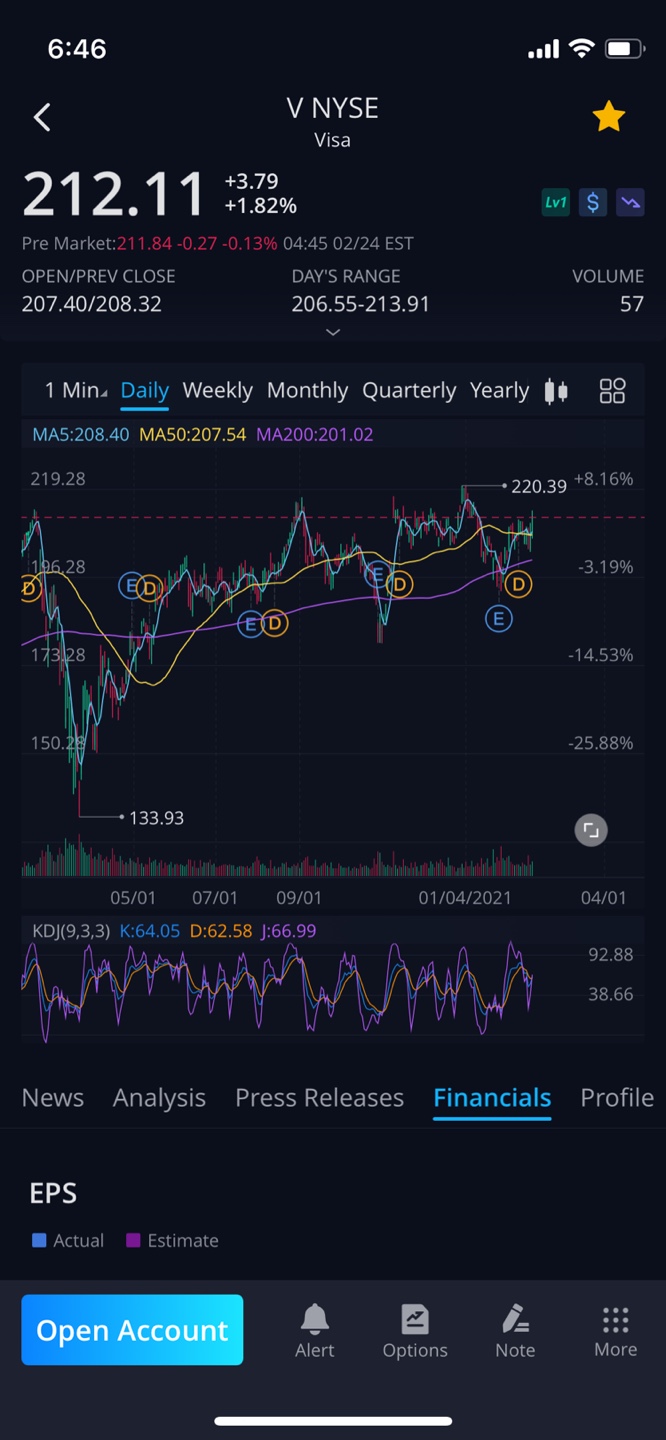Tap the back arrow icon
Image resolution: width=666 pixels, height=1440 pixels.
tap(42, 118)
